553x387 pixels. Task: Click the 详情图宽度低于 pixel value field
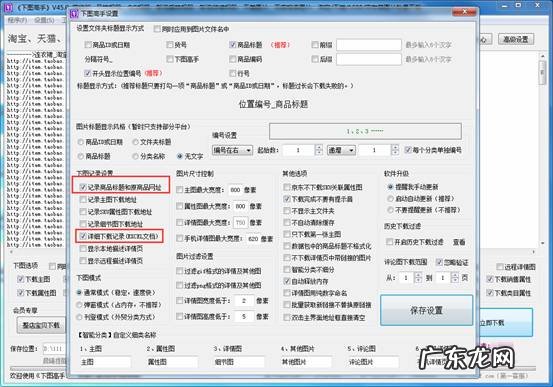coord(244,301)
